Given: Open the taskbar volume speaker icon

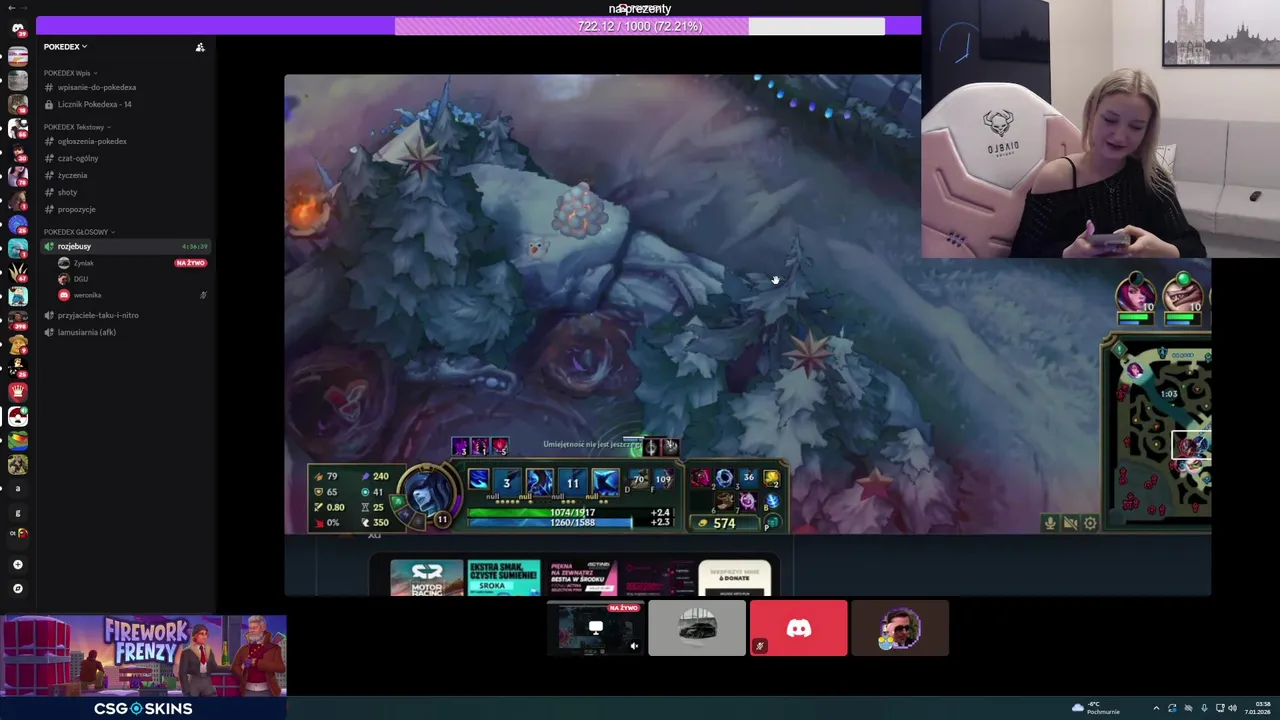Looking at the screenshot, I should tap(1232, 708).
